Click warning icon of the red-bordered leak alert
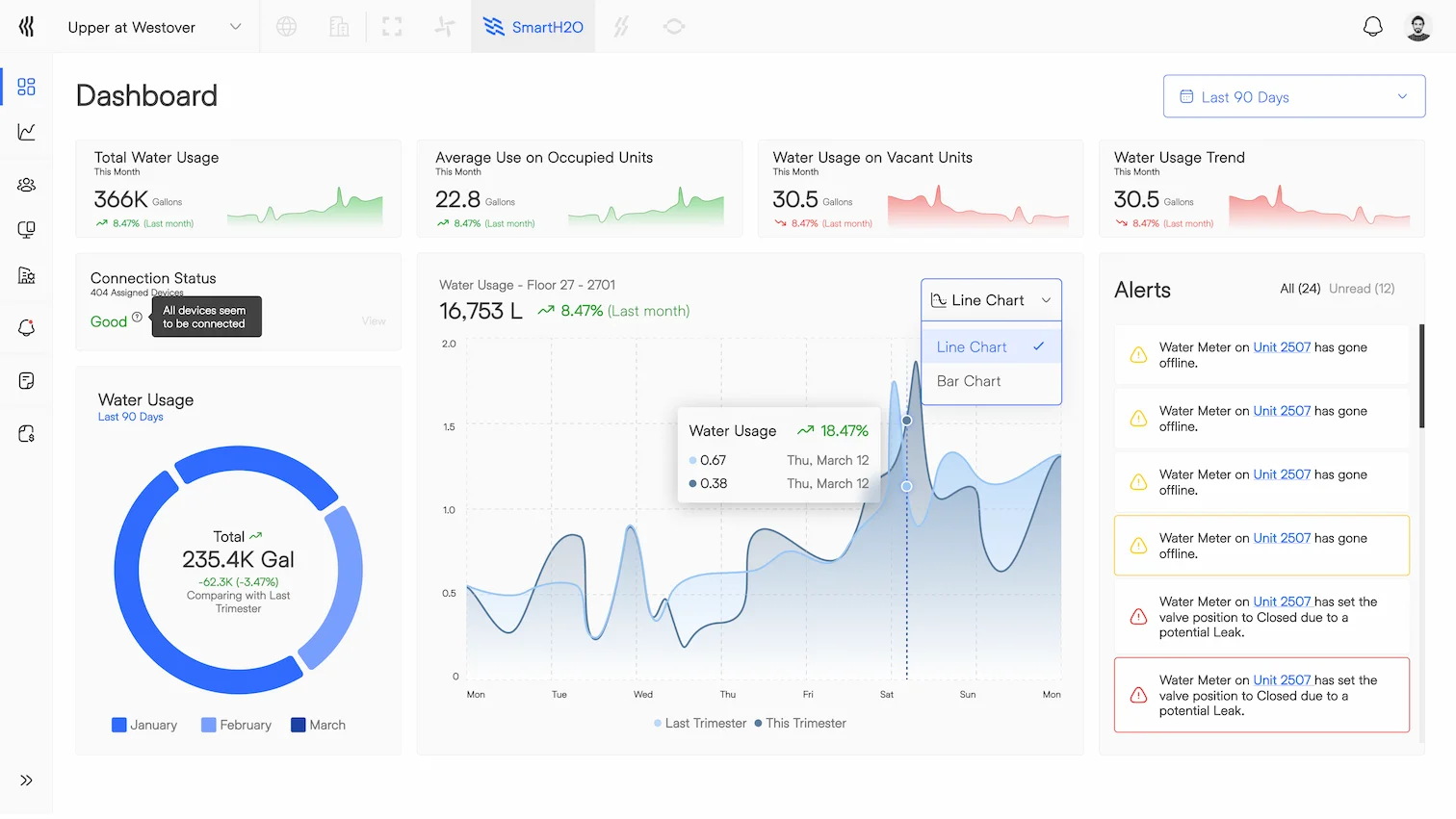 tap(1138, 695)
